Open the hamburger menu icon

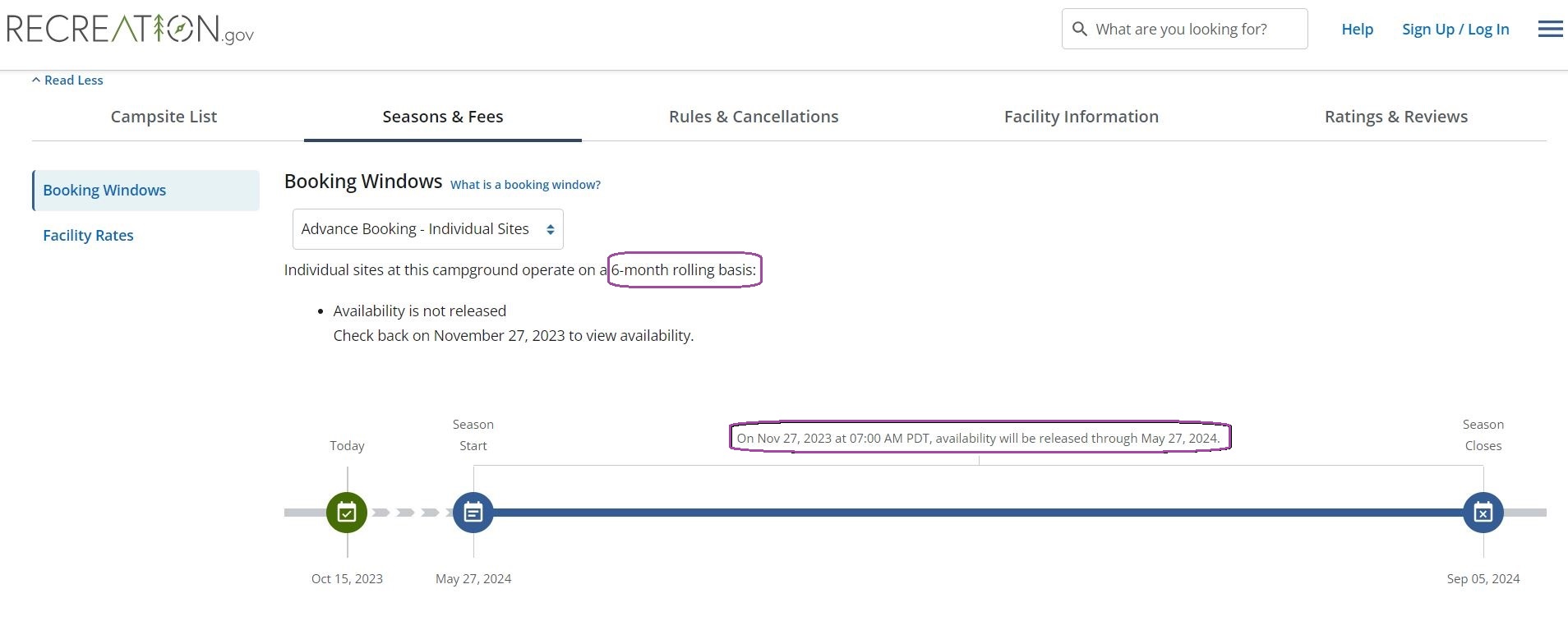coord(1550,30)
